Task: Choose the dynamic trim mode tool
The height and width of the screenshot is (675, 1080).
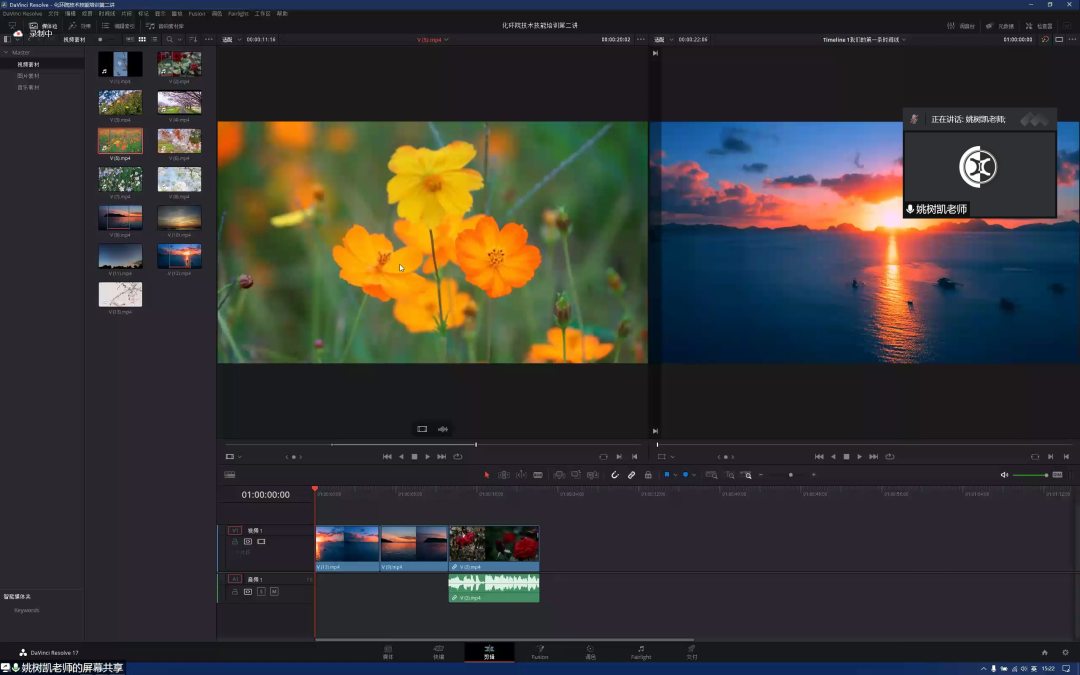Action: (x=521, y=475)
